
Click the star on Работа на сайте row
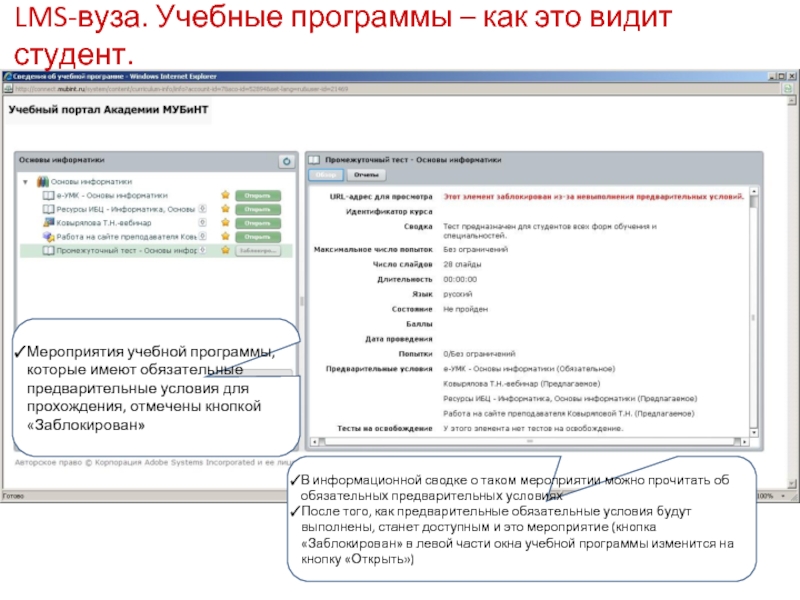[226, 236]
